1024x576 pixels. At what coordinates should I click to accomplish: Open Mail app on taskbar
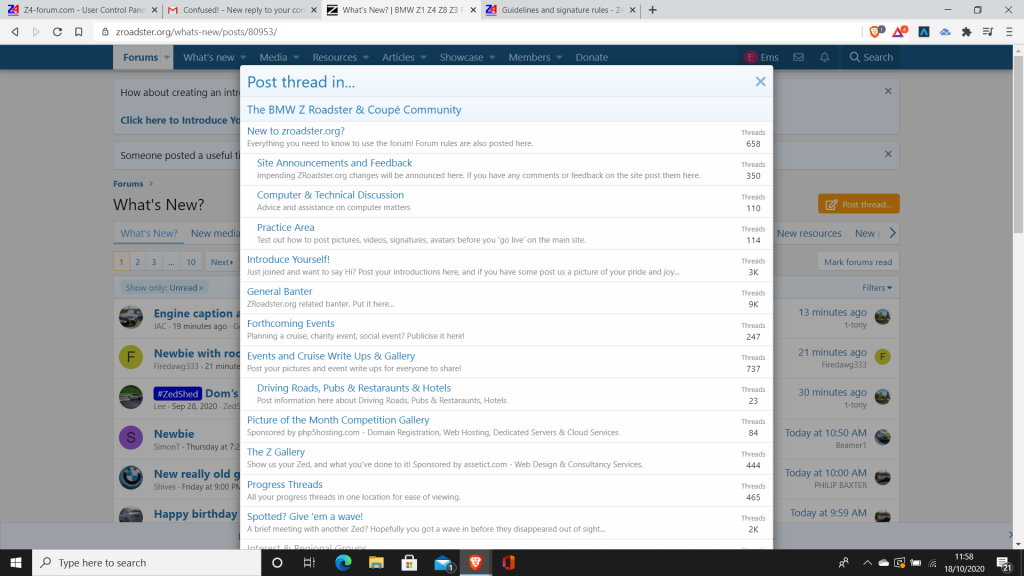click(443, 562)
